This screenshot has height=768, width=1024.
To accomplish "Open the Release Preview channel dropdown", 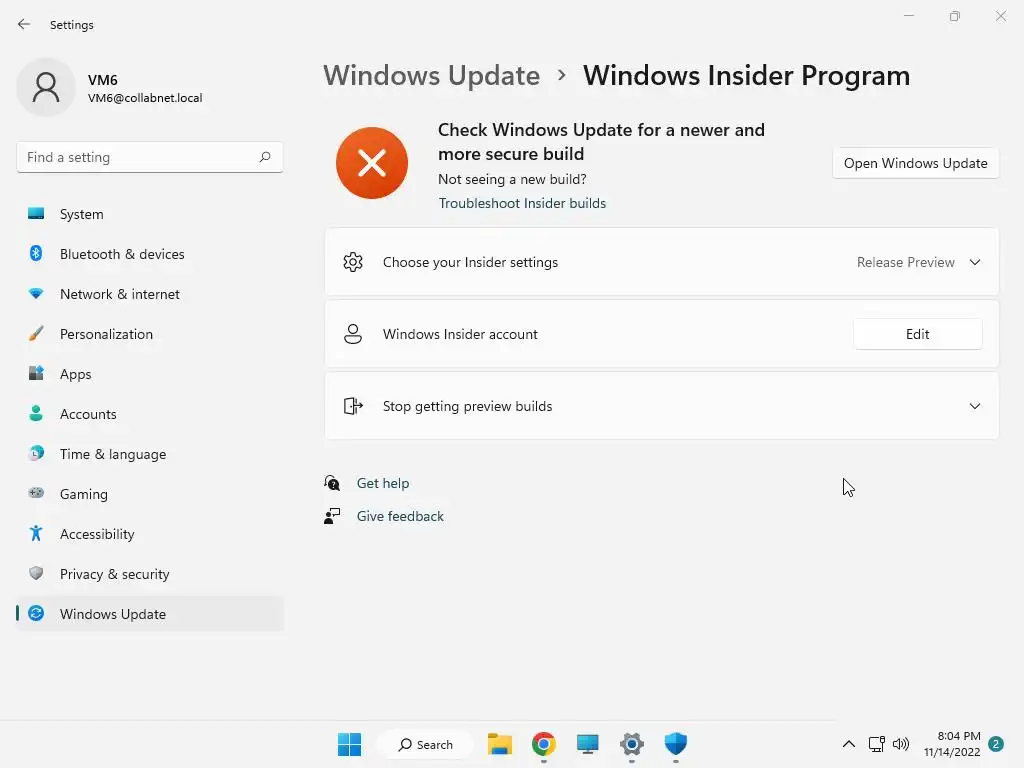I will coord(918,262).
